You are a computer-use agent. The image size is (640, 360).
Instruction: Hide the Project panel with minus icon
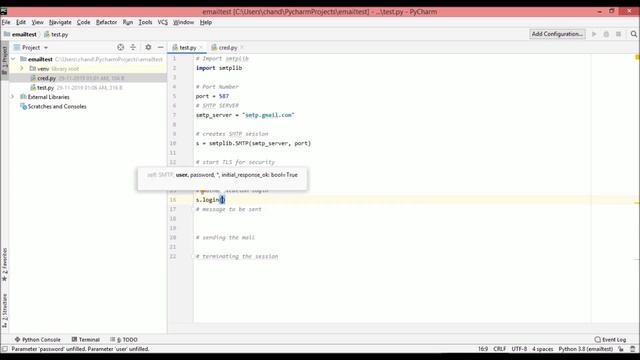(x=160, y=47)
